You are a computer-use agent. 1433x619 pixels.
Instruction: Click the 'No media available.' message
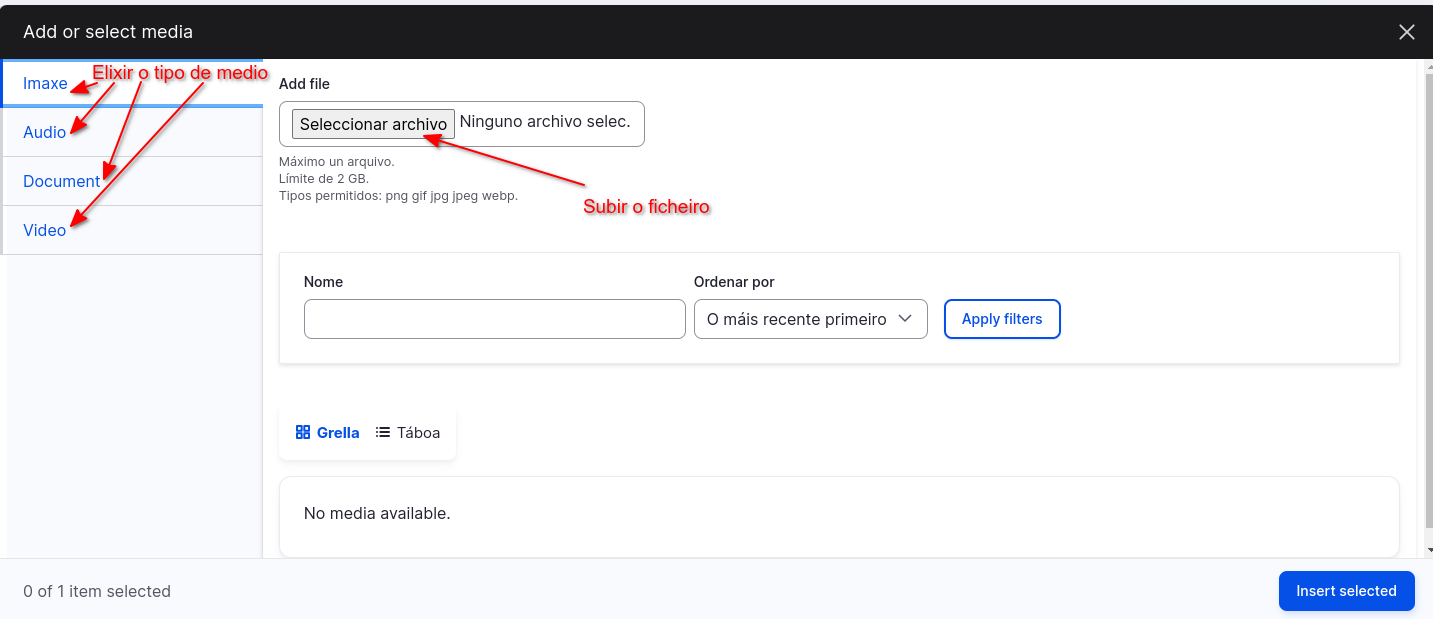377,514
